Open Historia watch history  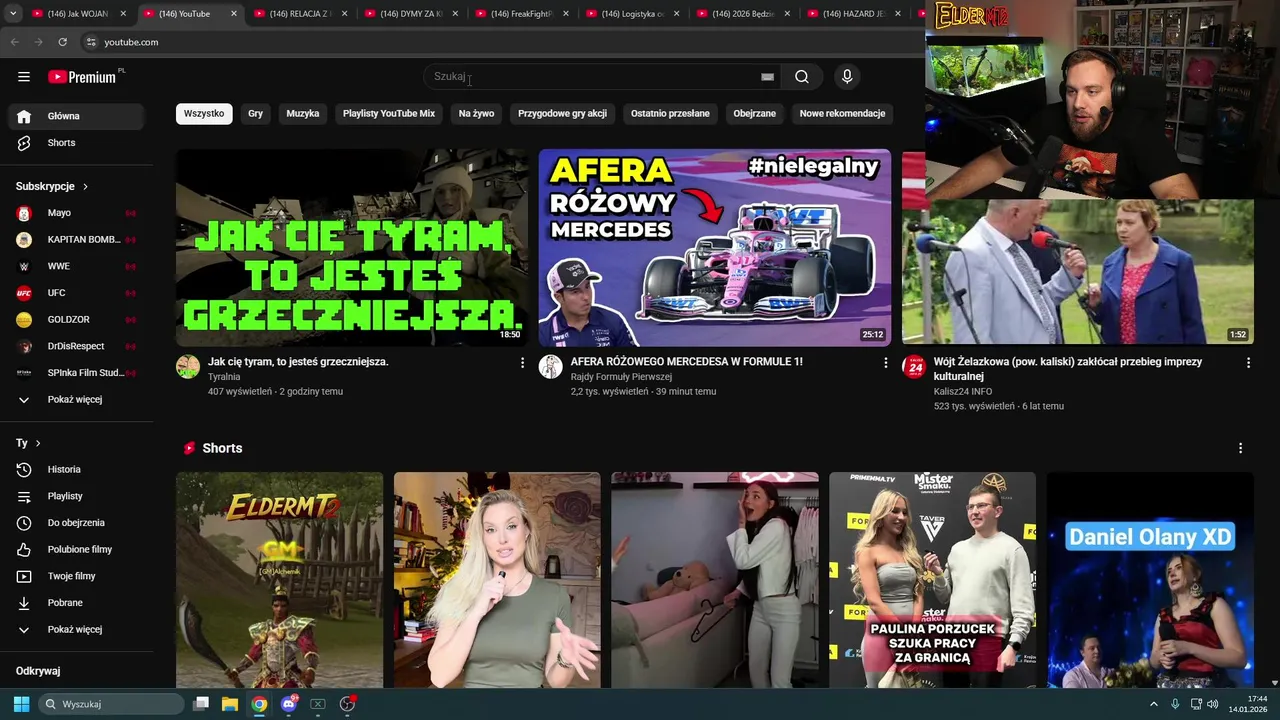[78, 469]
